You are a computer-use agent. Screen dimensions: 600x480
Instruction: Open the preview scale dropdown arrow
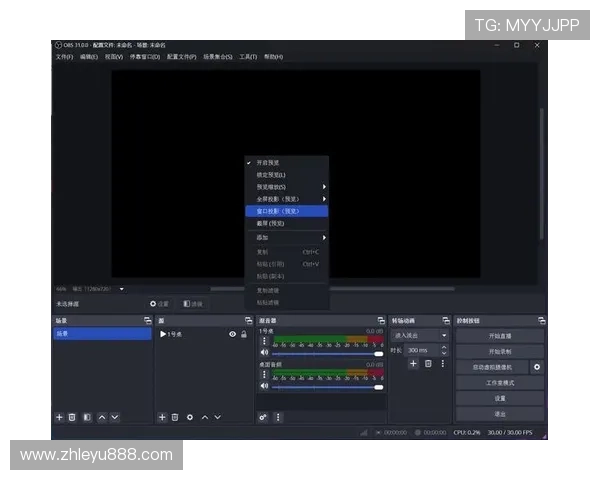[x=122, y=289]
